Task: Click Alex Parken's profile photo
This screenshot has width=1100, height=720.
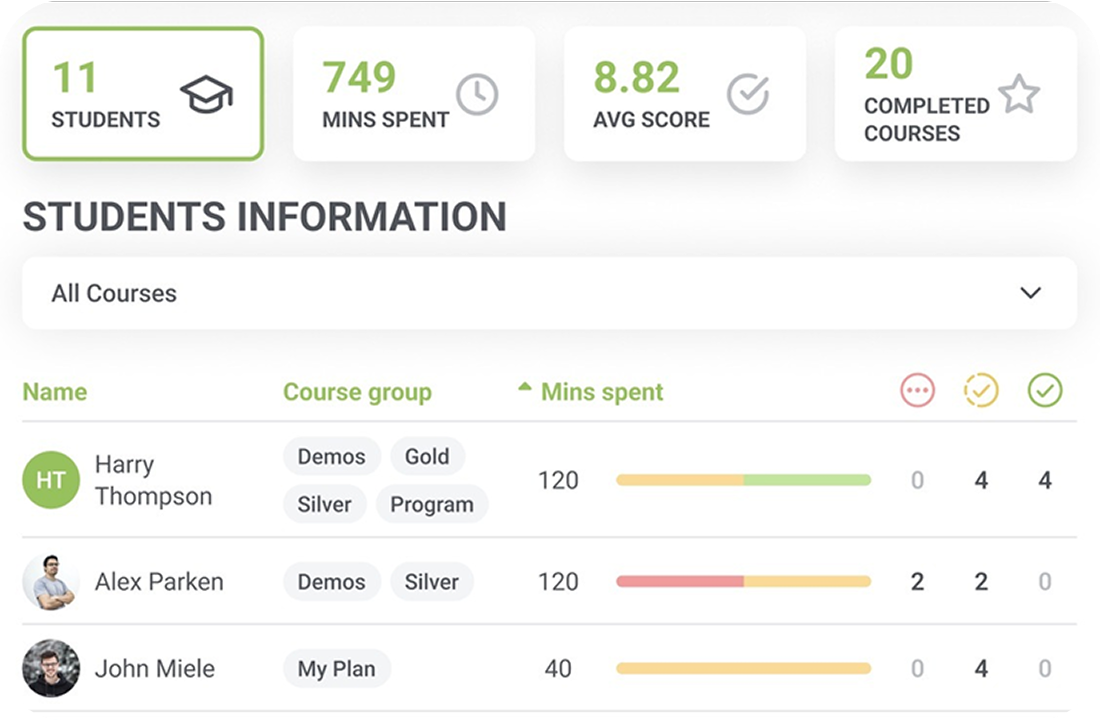Action: click(51, 582)
